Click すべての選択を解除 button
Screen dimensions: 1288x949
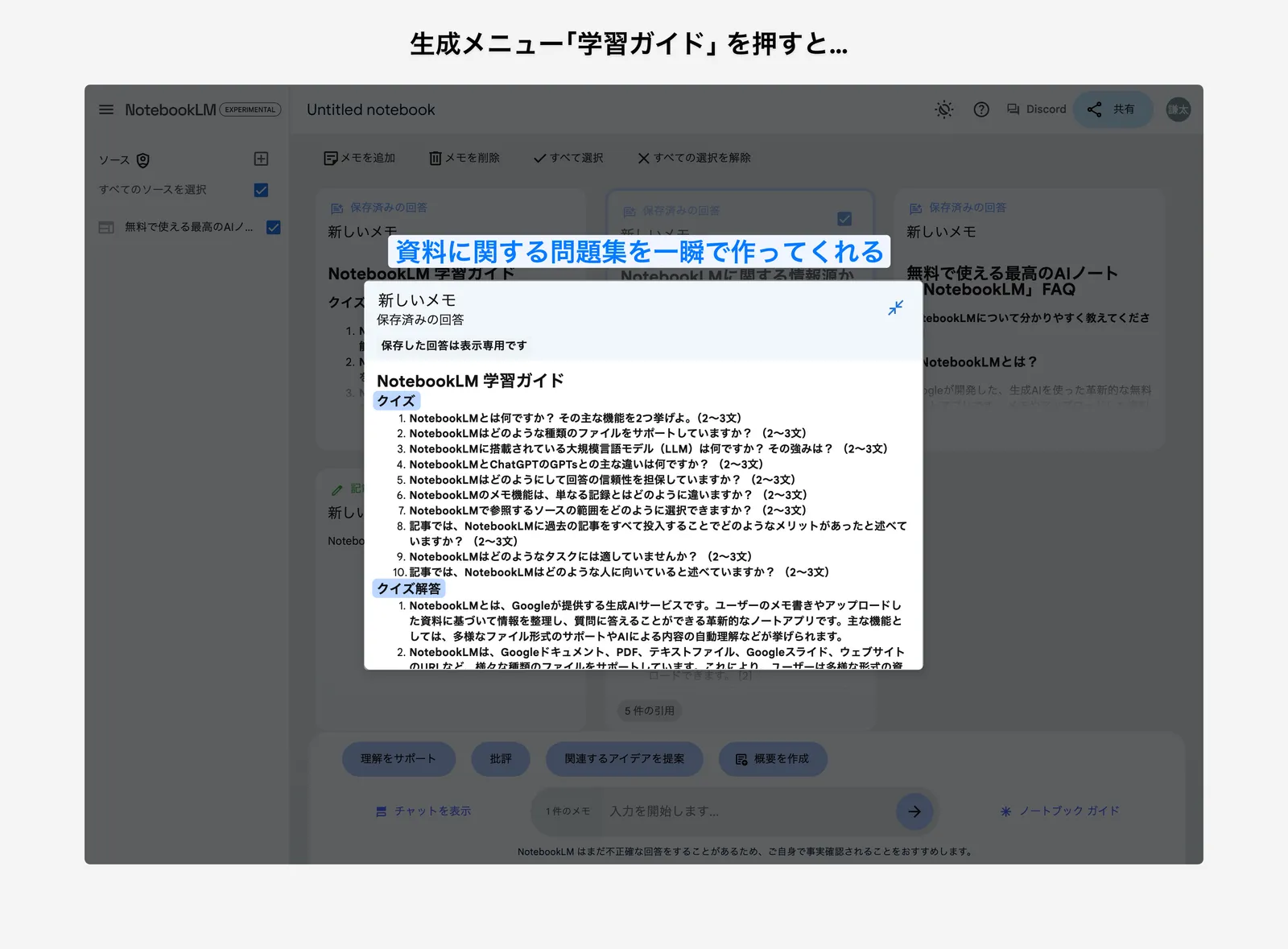pos(694,158)
